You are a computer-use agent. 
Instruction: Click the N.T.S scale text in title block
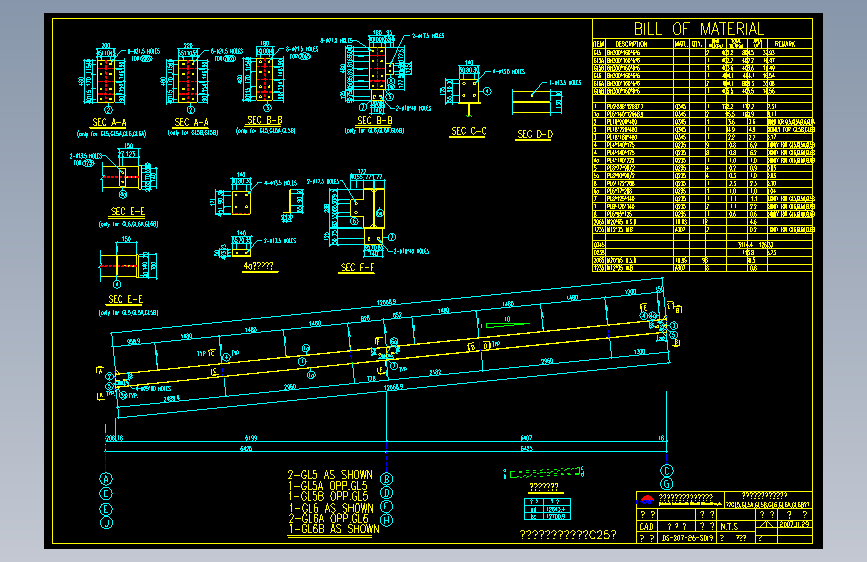tap(729, 527)
